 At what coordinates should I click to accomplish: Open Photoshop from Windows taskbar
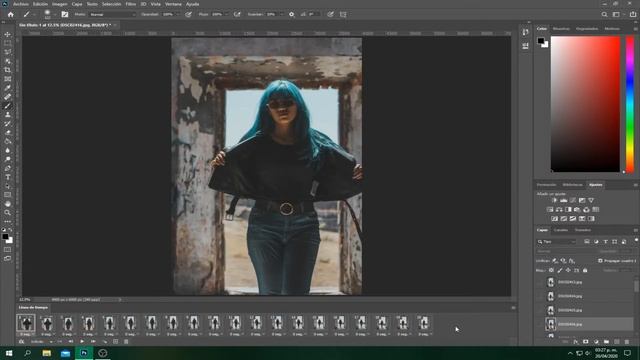coord(84,353)
